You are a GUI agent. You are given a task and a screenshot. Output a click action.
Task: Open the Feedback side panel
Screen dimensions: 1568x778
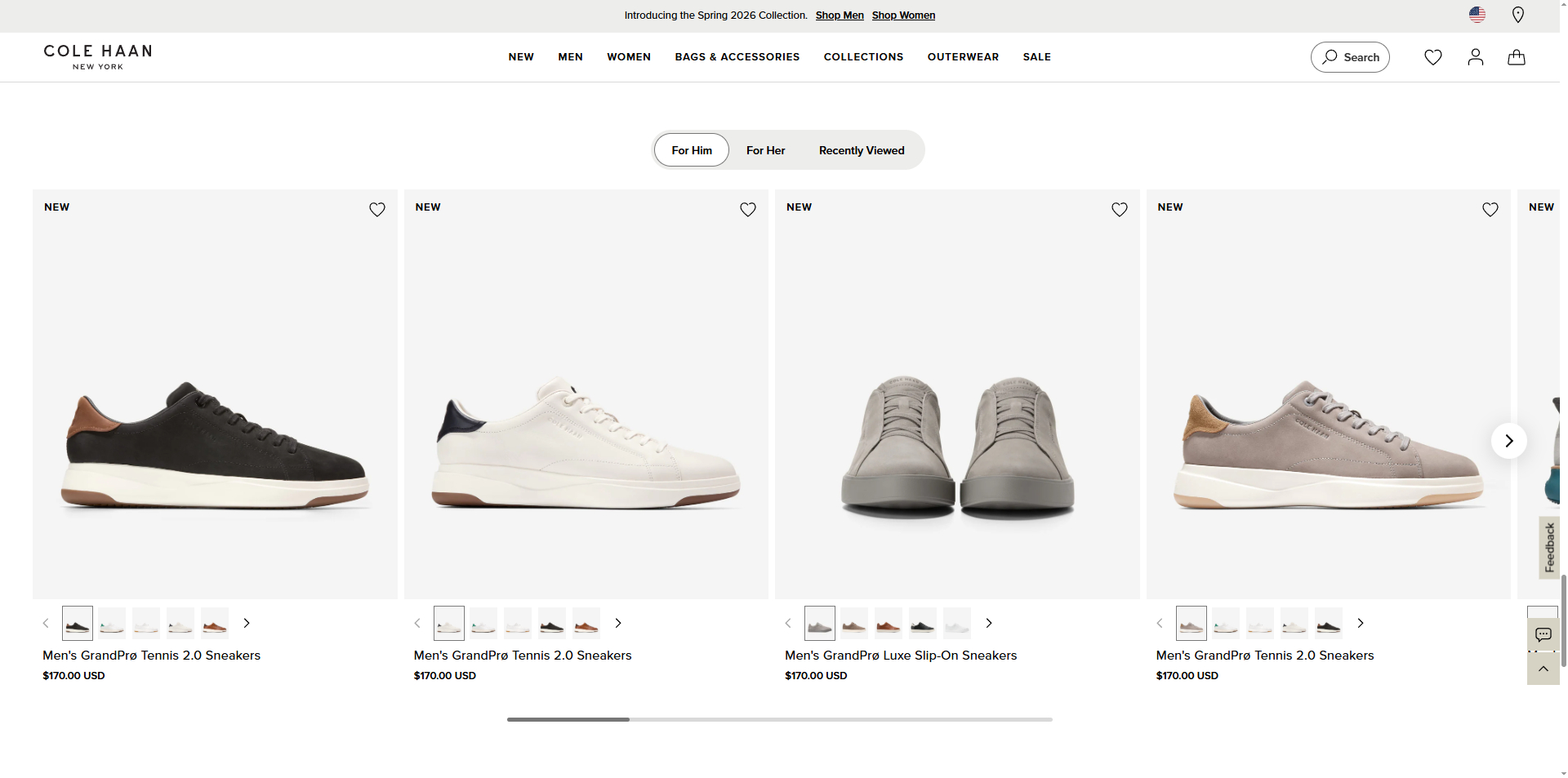pyautogui.click(x=1549, y=548)
